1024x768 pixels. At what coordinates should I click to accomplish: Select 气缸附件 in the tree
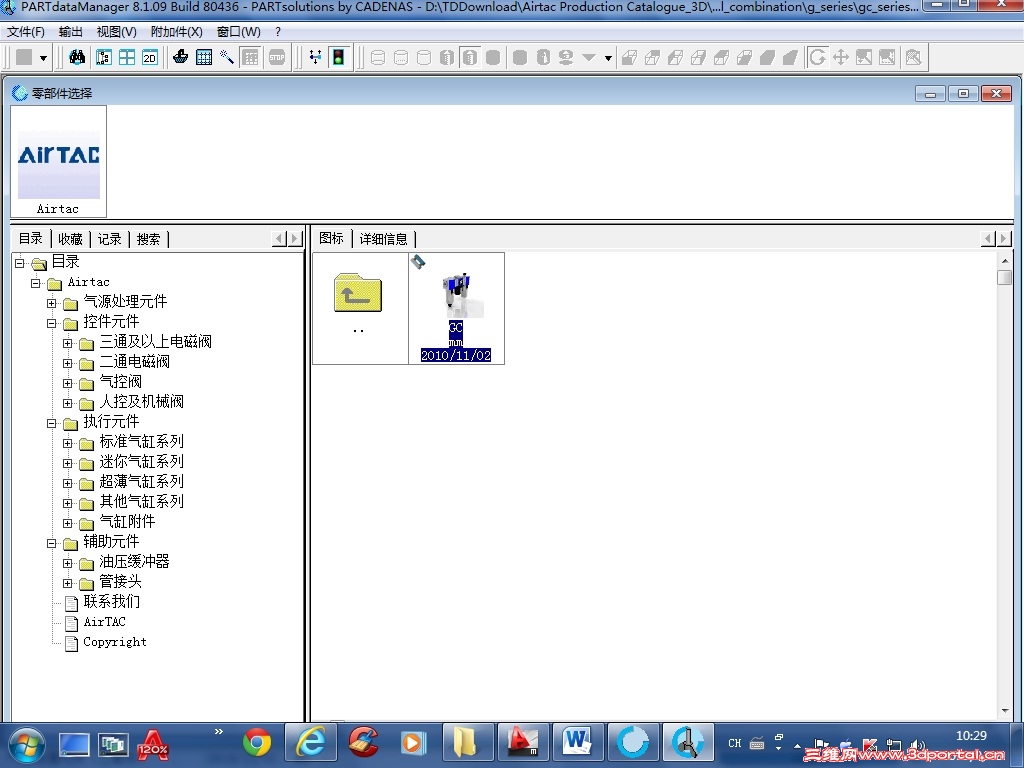[127, 522]
